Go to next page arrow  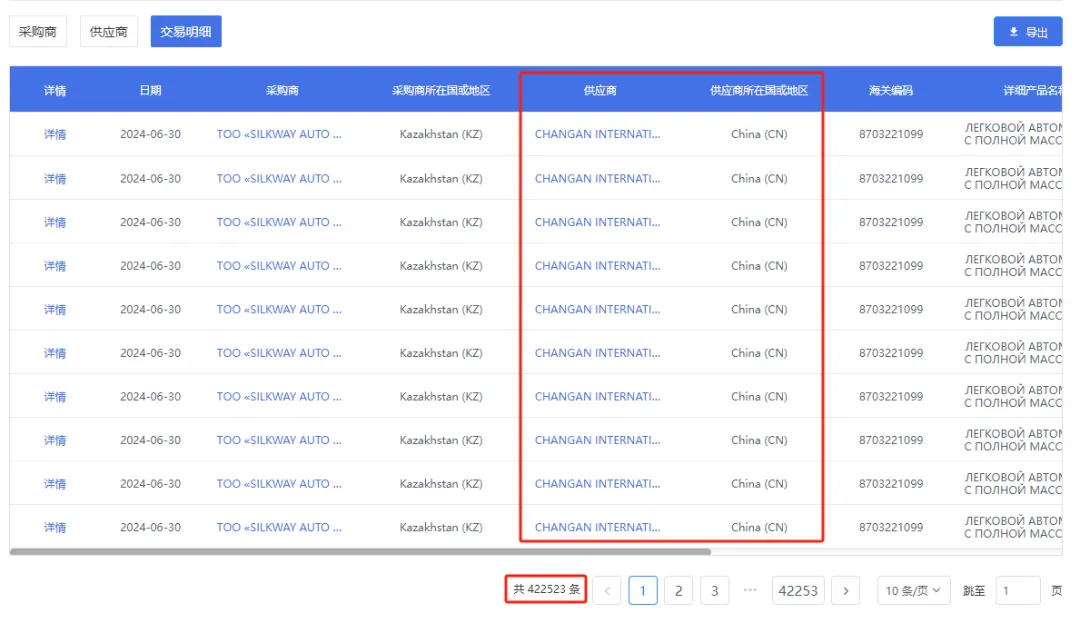coord(845,591)
